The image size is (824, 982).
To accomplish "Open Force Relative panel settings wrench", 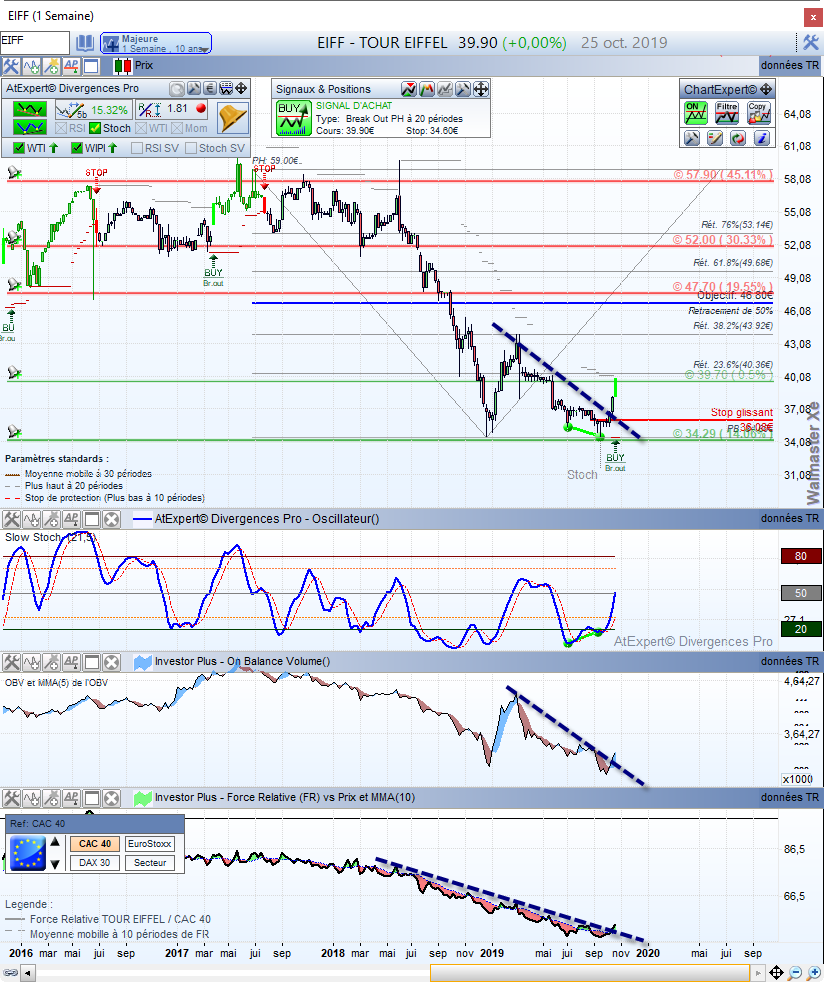I will [x=11, y=798].
